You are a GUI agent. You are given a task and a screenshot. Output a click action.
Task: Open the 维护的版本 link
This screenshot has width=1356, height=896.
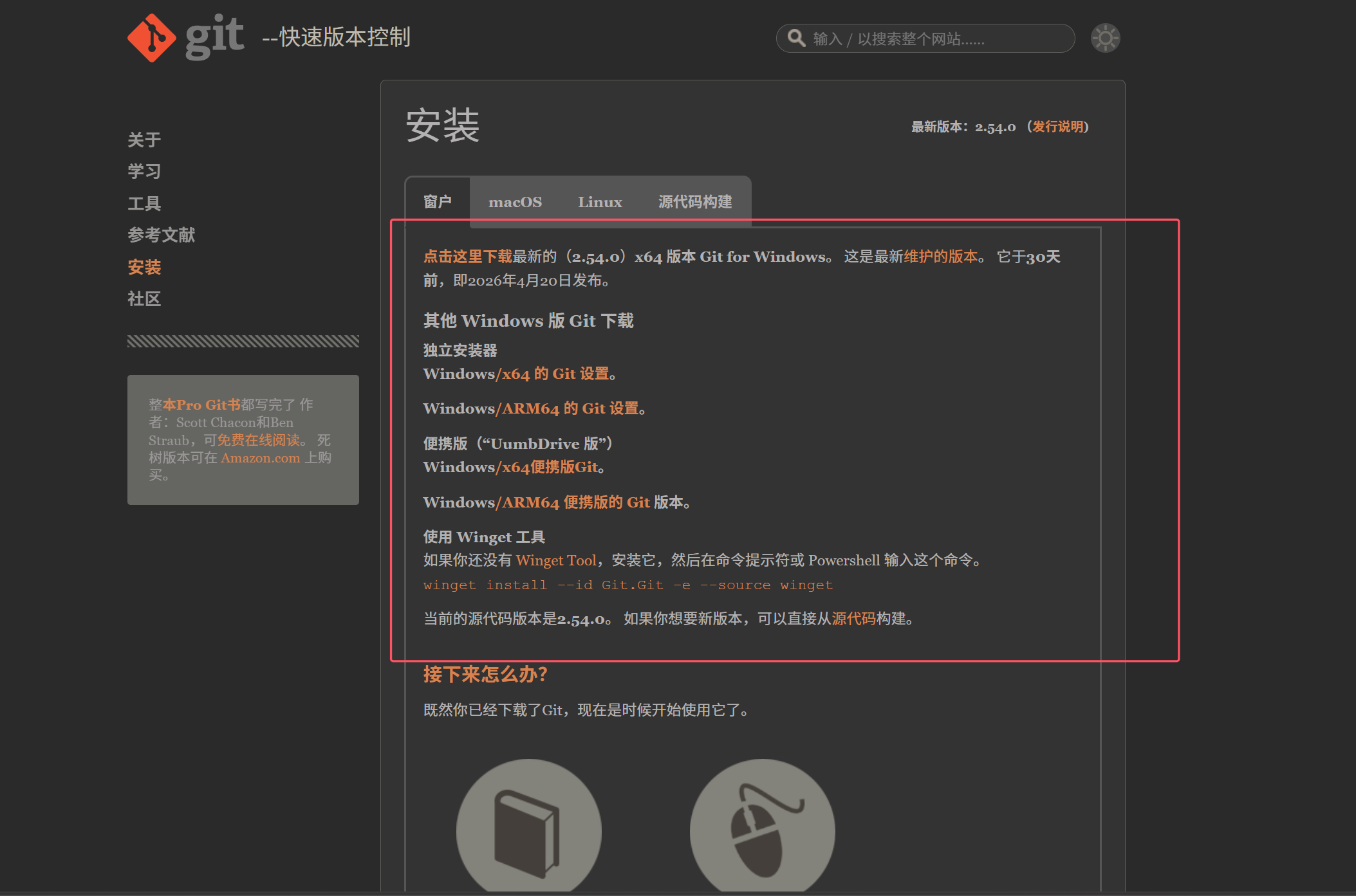click(941, 257)
